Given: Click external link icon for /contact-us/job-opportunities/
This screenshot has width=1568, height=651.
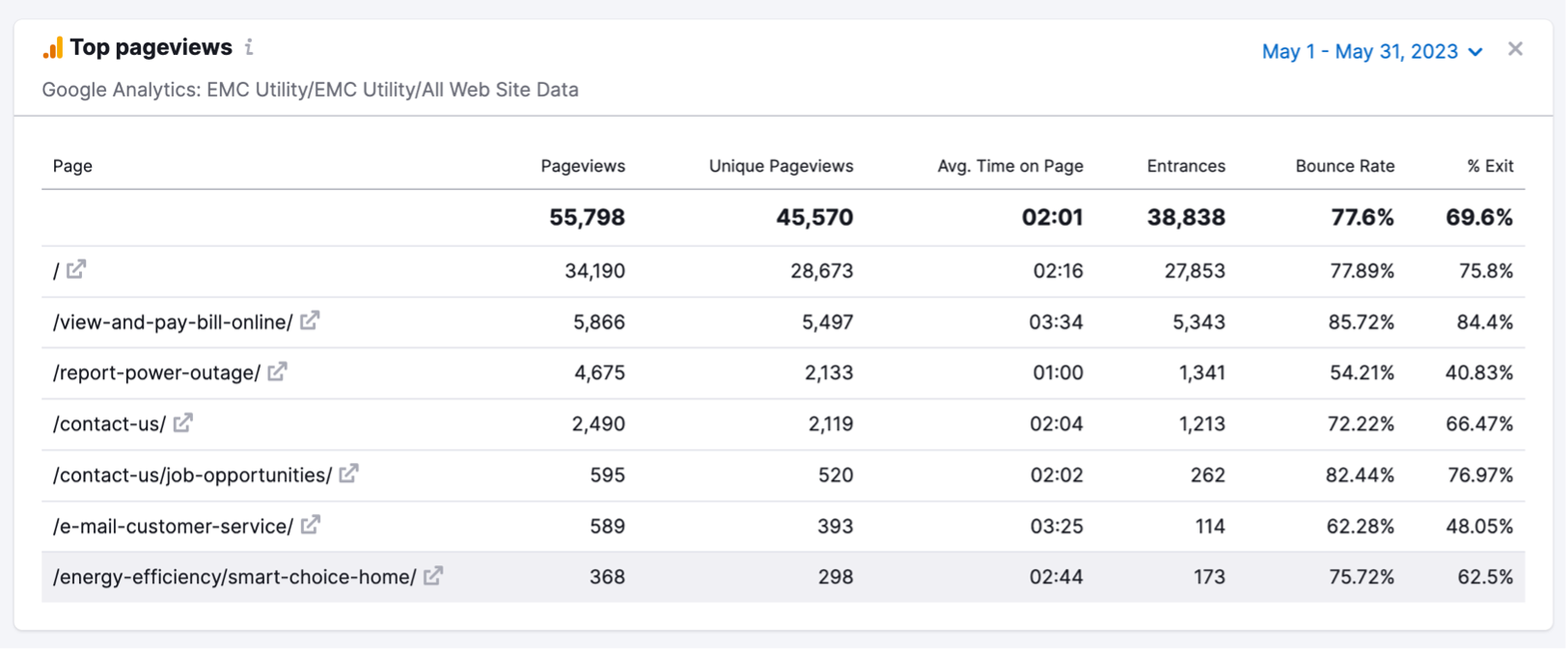Looking at the screenshot, I should tap(349, 474).
